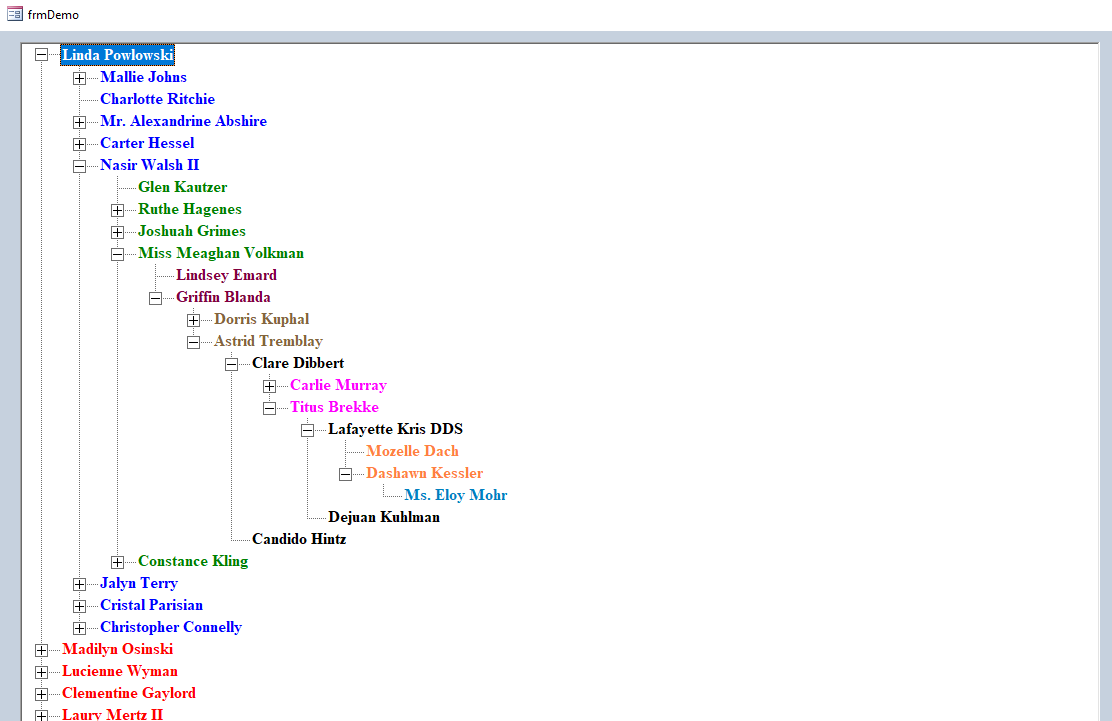Expand the Laury Mertz II node

[41, 715]
